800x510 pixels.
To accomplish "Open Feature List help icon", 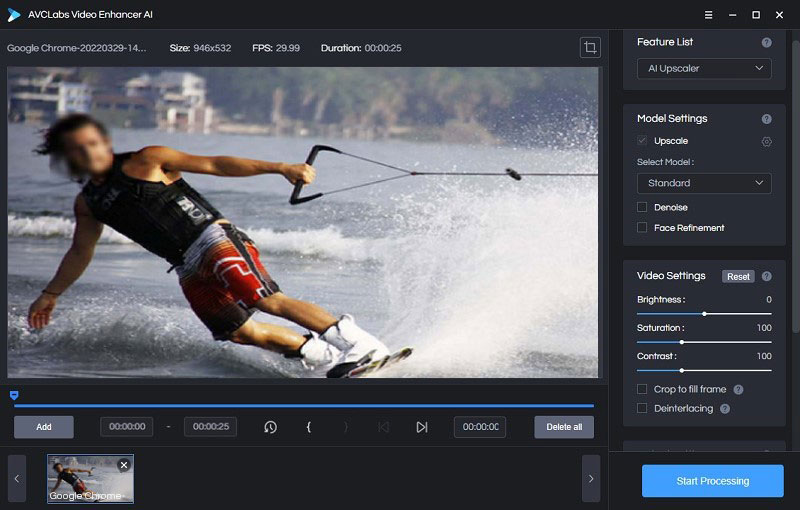I will point(766,42).
